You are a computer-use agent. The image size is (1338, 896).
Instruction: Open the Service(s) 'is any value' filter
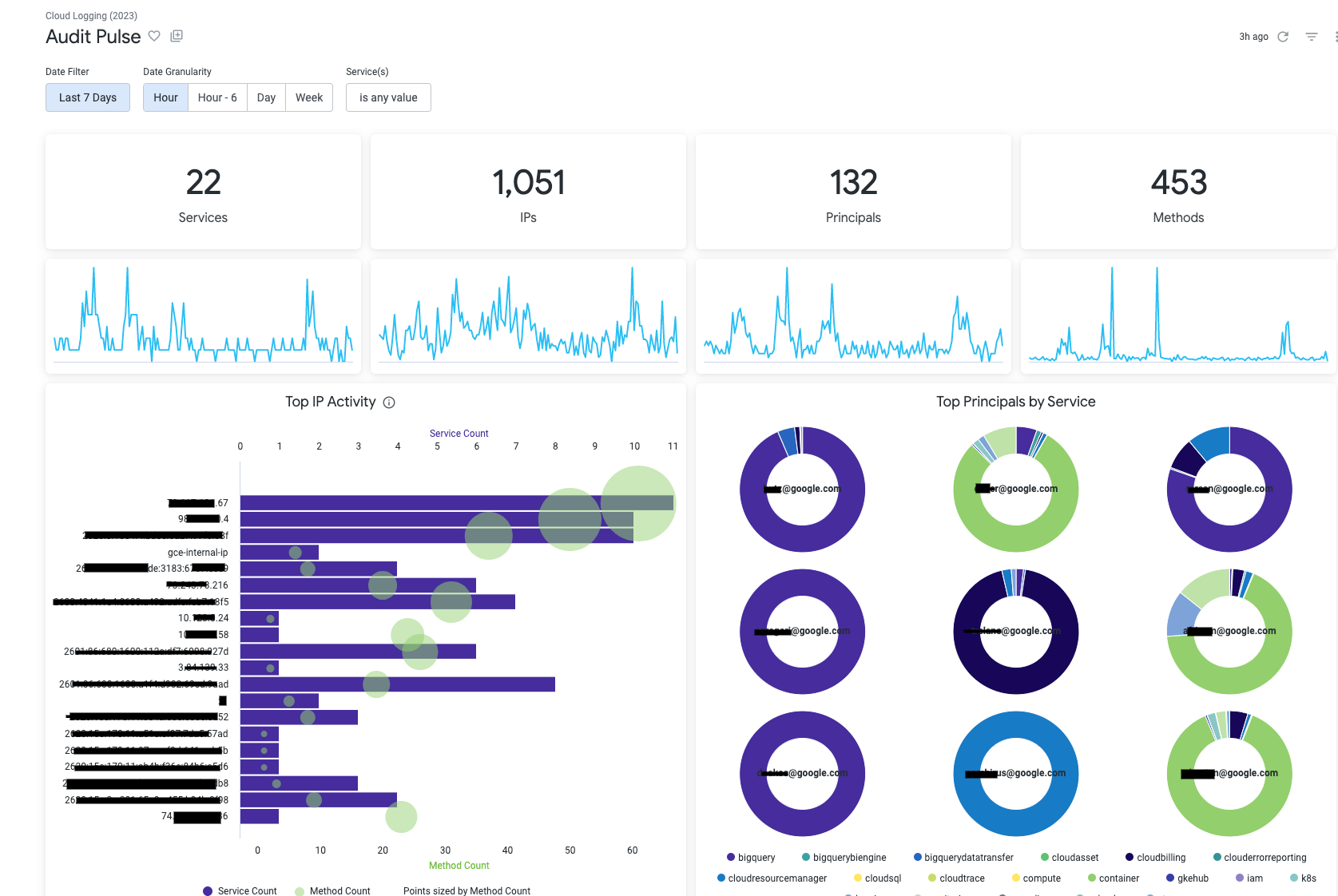(x=388, y=97)
